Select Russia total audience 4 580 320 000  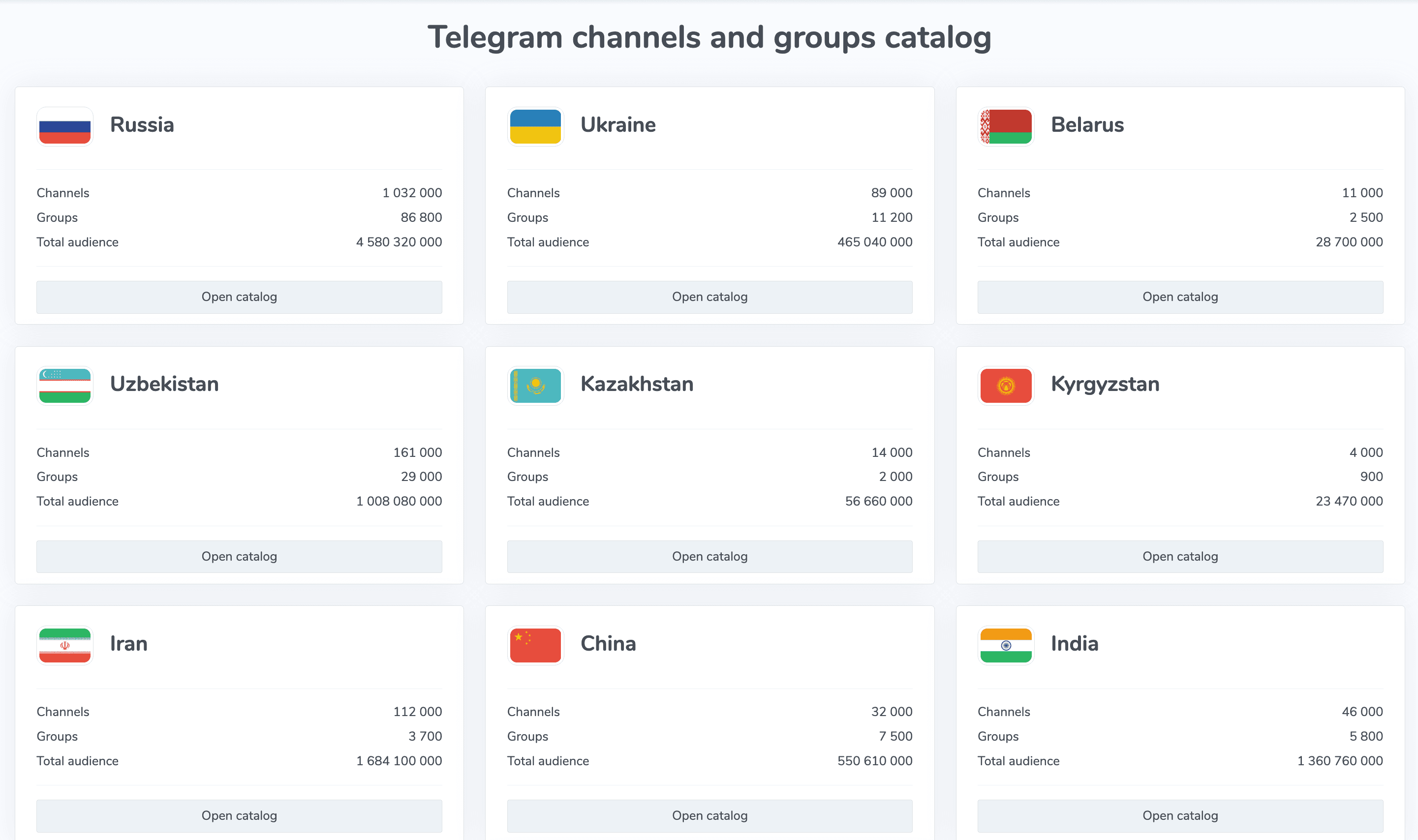[399, 242]
